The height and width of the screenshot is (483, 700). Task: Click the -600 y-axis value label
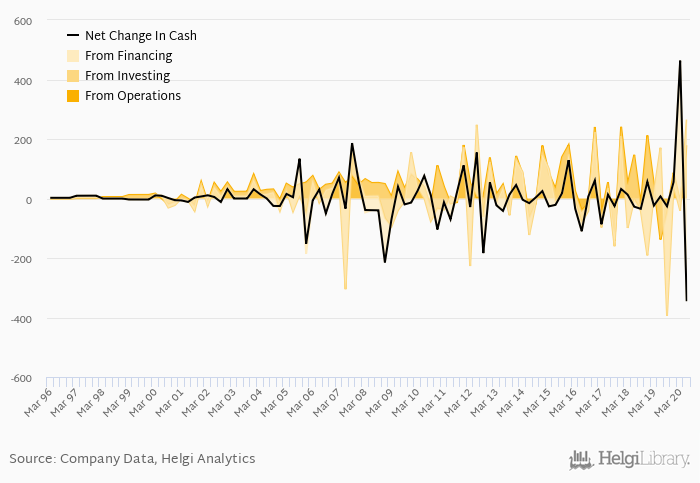tap(21, 378)
